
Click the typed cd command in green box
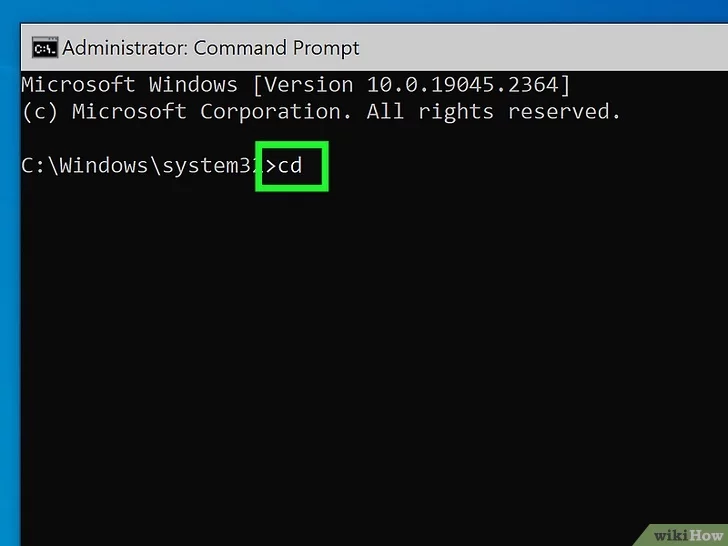pos(290,166)
